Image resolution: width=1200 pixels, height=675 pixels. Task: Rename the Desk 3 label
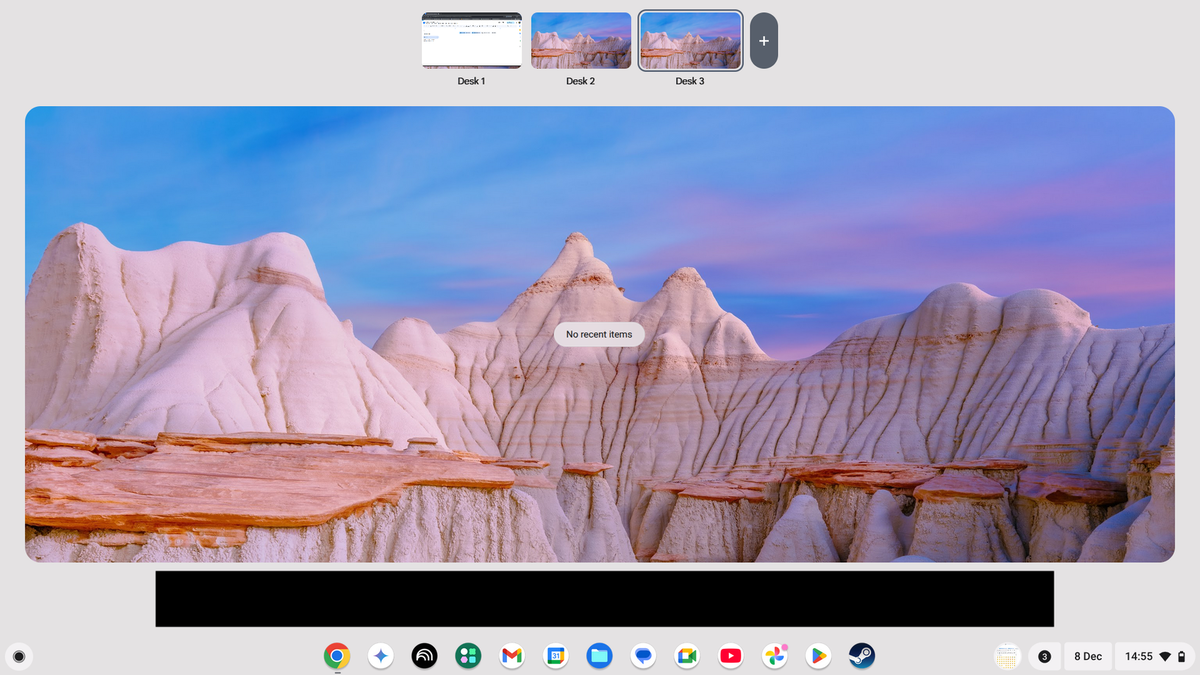click(x=690, y=81)
